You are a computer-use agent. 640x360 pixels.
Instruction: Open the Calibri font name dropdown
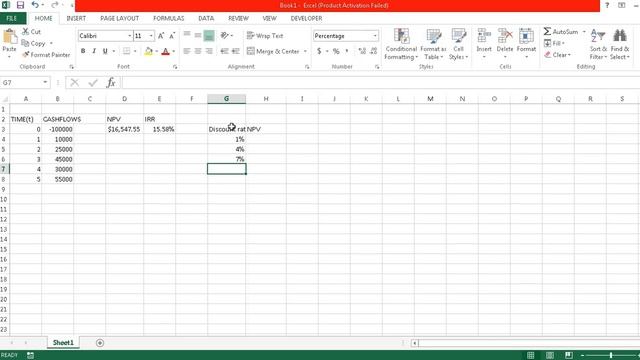tap(129, 36)
